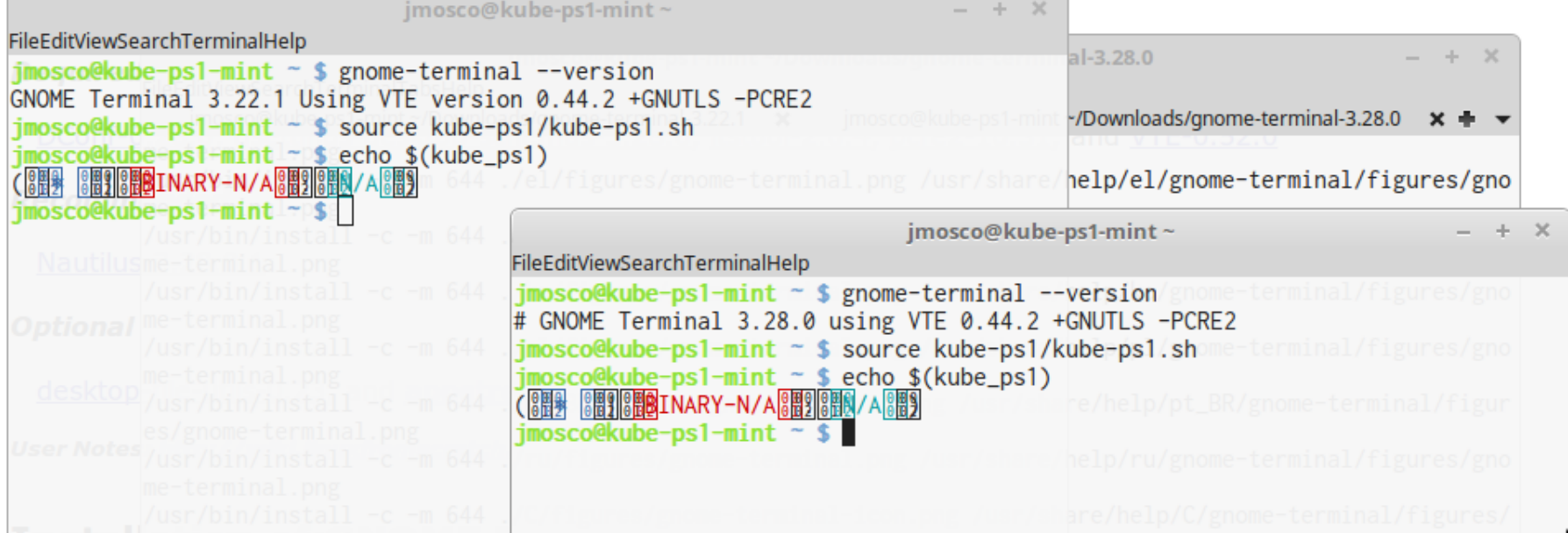Click 'help/el/gnome-terminal/figures/gno' line in background terminal
This screenshot has height=533, width=1568.
pos(1290,180)
